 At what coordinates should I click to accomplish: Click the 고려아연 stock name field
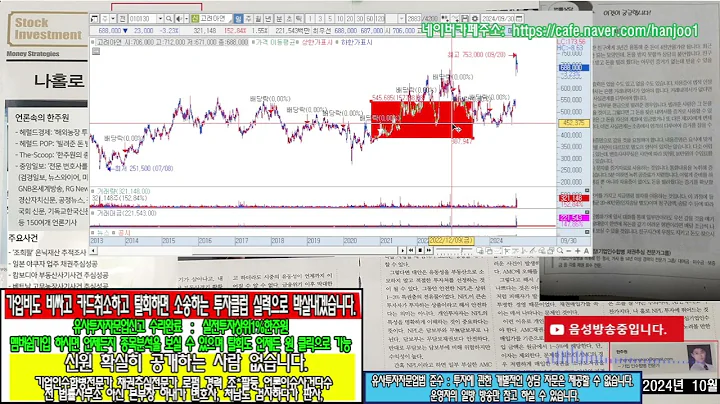tap(216, 18)
